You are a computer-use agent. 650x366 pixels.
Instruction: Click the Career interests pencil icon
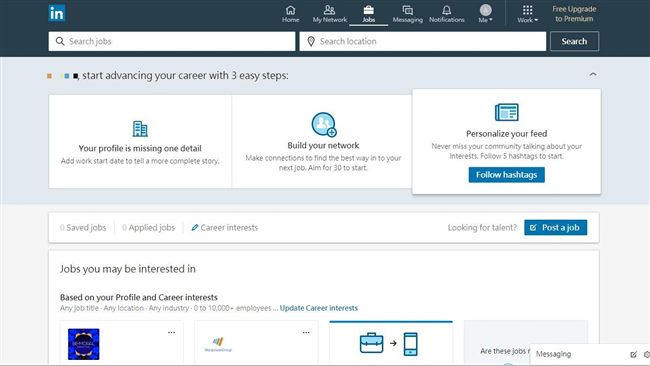194,228
